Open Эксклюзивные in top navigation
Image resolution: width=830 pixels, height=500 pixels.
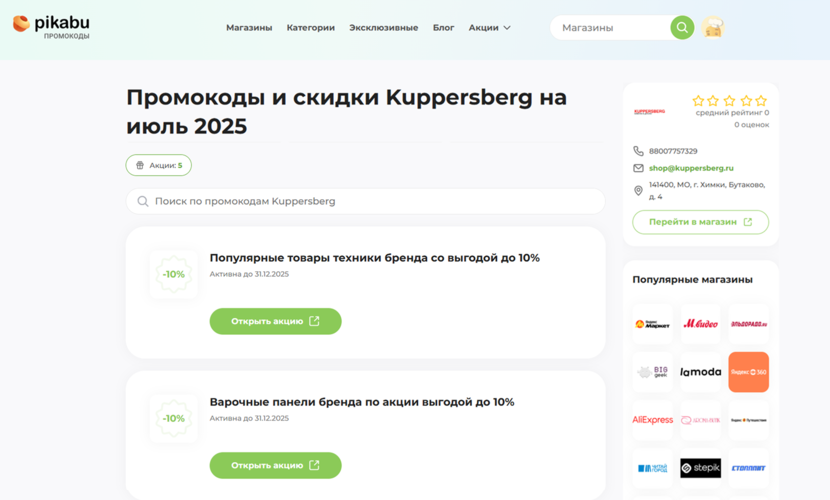384,28
